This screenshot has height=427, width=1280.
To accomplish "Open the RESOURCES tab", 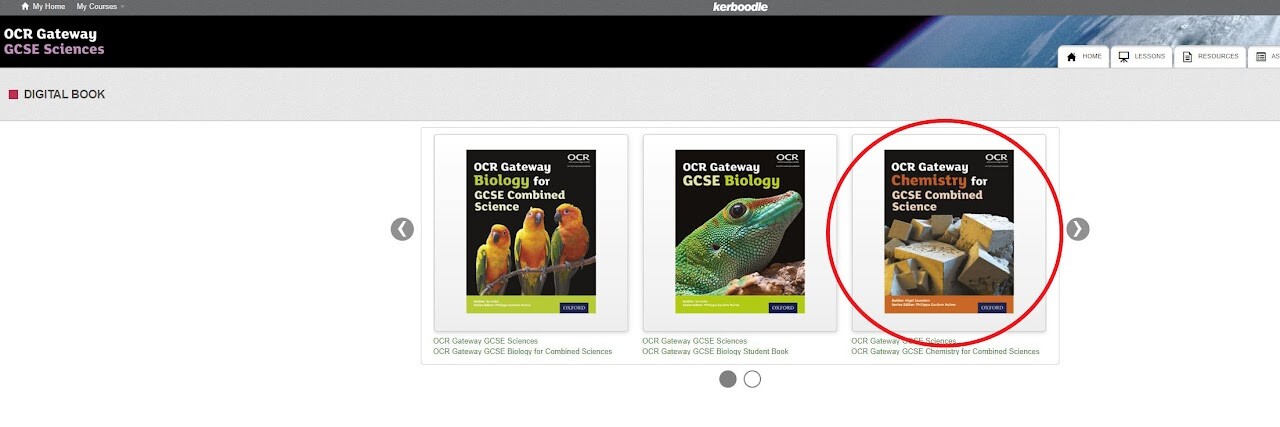I will pyautogui.click(x=1210, y=56).
